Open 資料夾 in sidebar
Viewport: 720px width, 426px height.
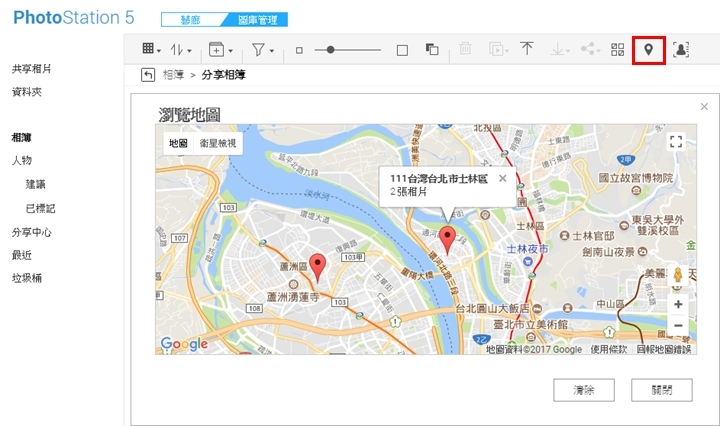[27, 92]
